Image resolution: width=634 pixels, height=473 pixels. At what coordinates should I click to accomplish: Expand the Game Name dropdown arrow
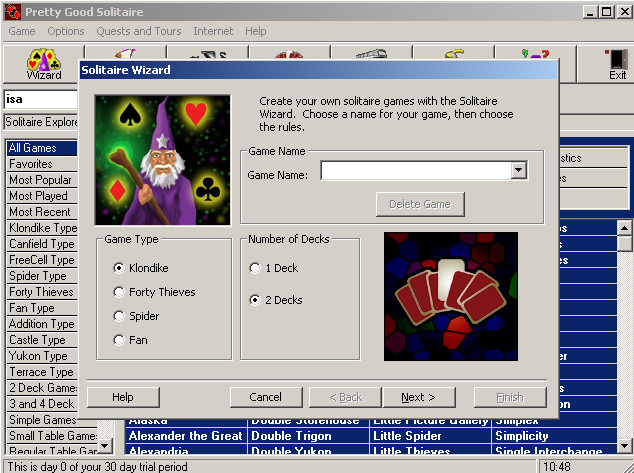pos(518,170)
